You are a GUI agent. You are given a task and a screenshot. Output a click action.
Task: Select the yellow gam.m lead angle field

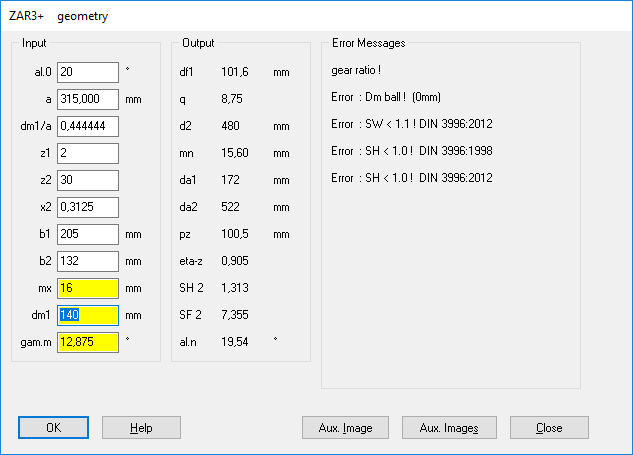tap(88, 342)
